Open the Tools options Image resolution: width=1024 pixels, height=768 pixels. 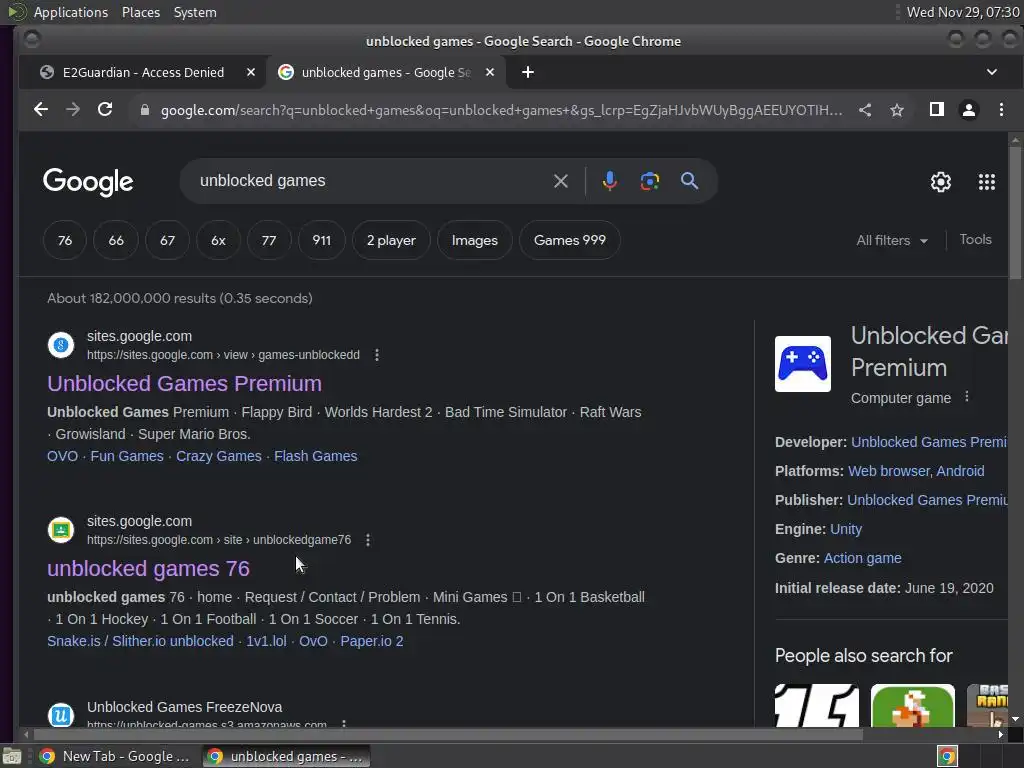point(975,240)
